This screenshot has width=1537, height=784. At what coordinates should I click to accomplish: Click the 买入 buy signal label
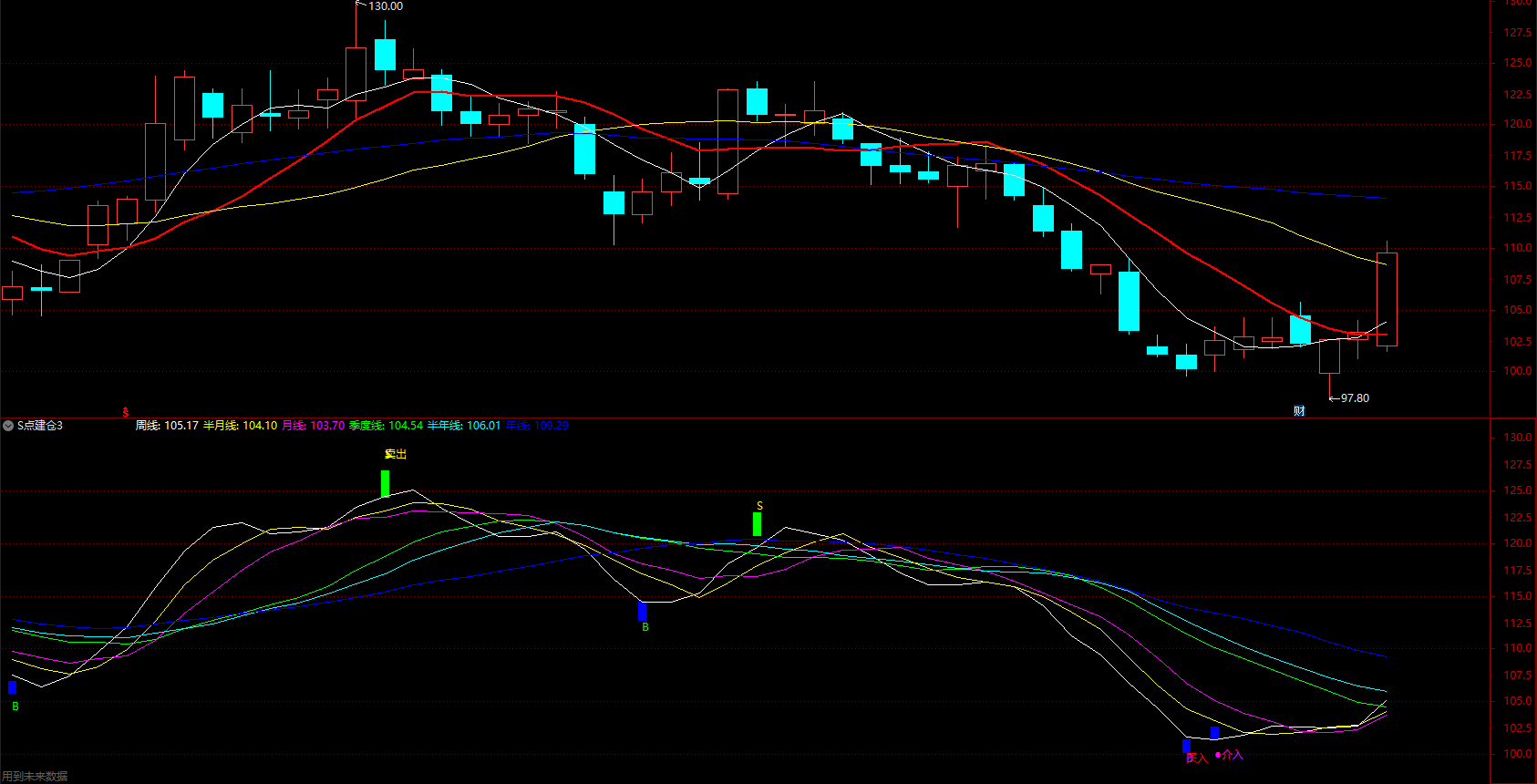pos(1196,758)
